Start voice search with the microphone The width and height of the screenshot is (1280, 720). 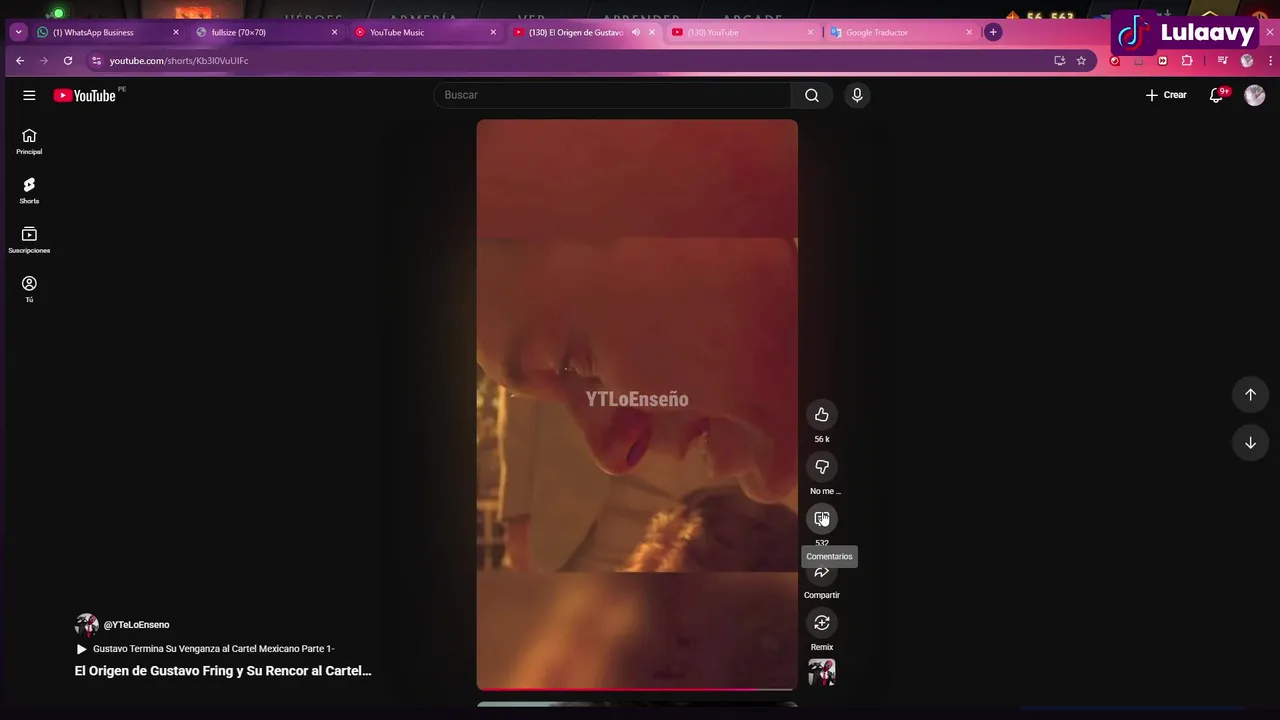(857, 95)
